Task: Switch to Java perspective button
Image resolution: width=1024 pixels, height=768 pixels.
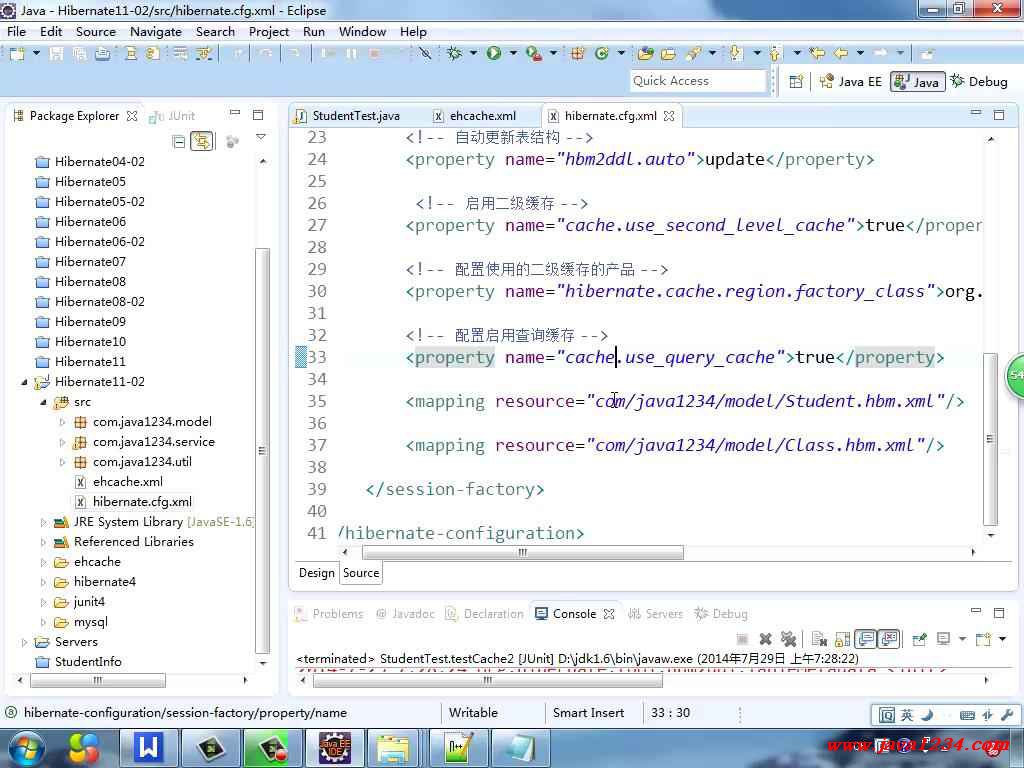Action: point(918,82)
